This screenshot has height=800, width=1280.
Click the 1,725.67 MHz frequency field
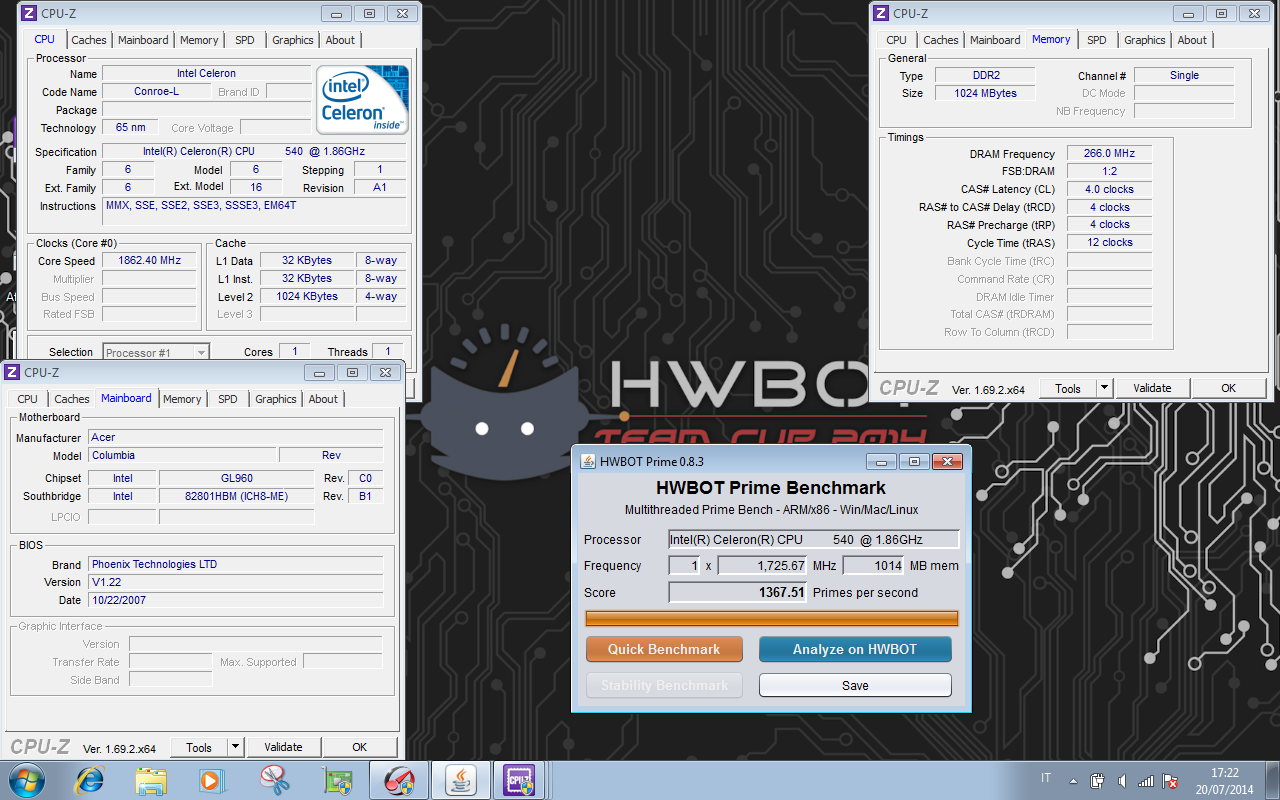[x=762, y=566]
